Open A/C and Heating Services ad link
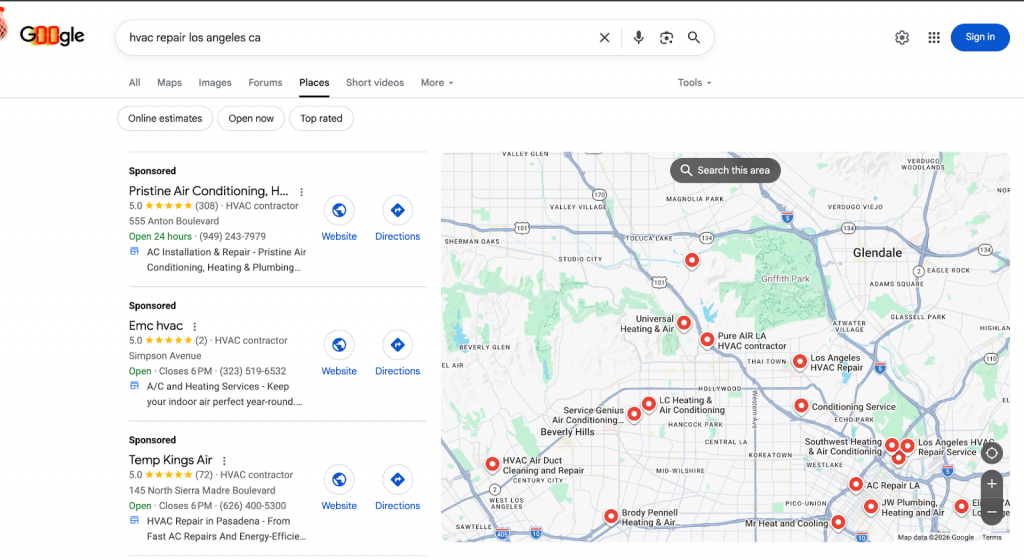Image resolution: width=1024 pixels, height=559 pixels. [224, 394]
